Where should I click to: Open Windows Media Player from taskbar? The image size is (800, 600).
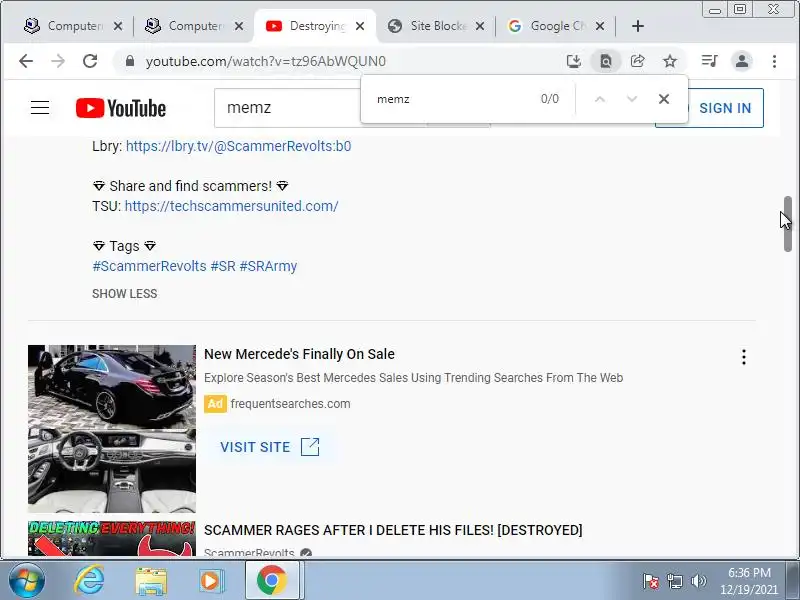coord(211,581)
